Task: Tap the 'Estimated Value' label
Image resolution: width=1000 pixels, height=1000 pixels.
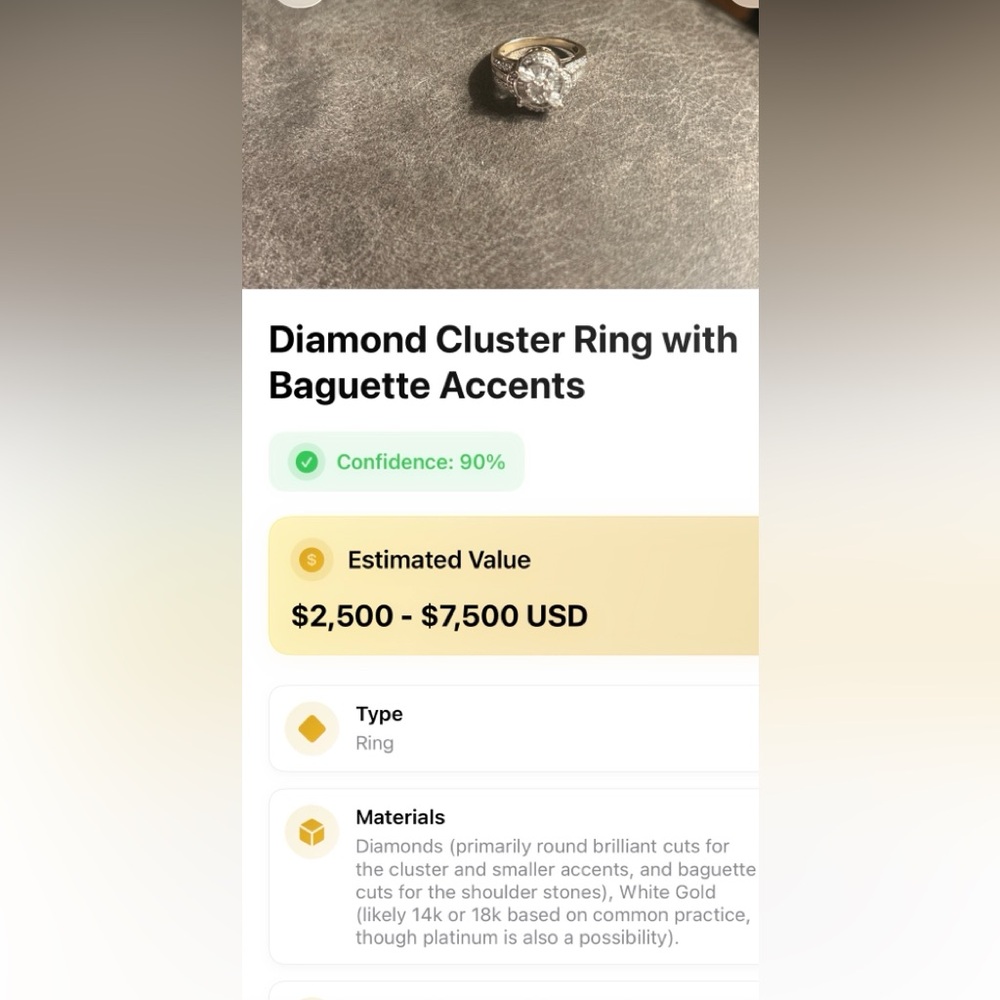Action: click(439, 560)
